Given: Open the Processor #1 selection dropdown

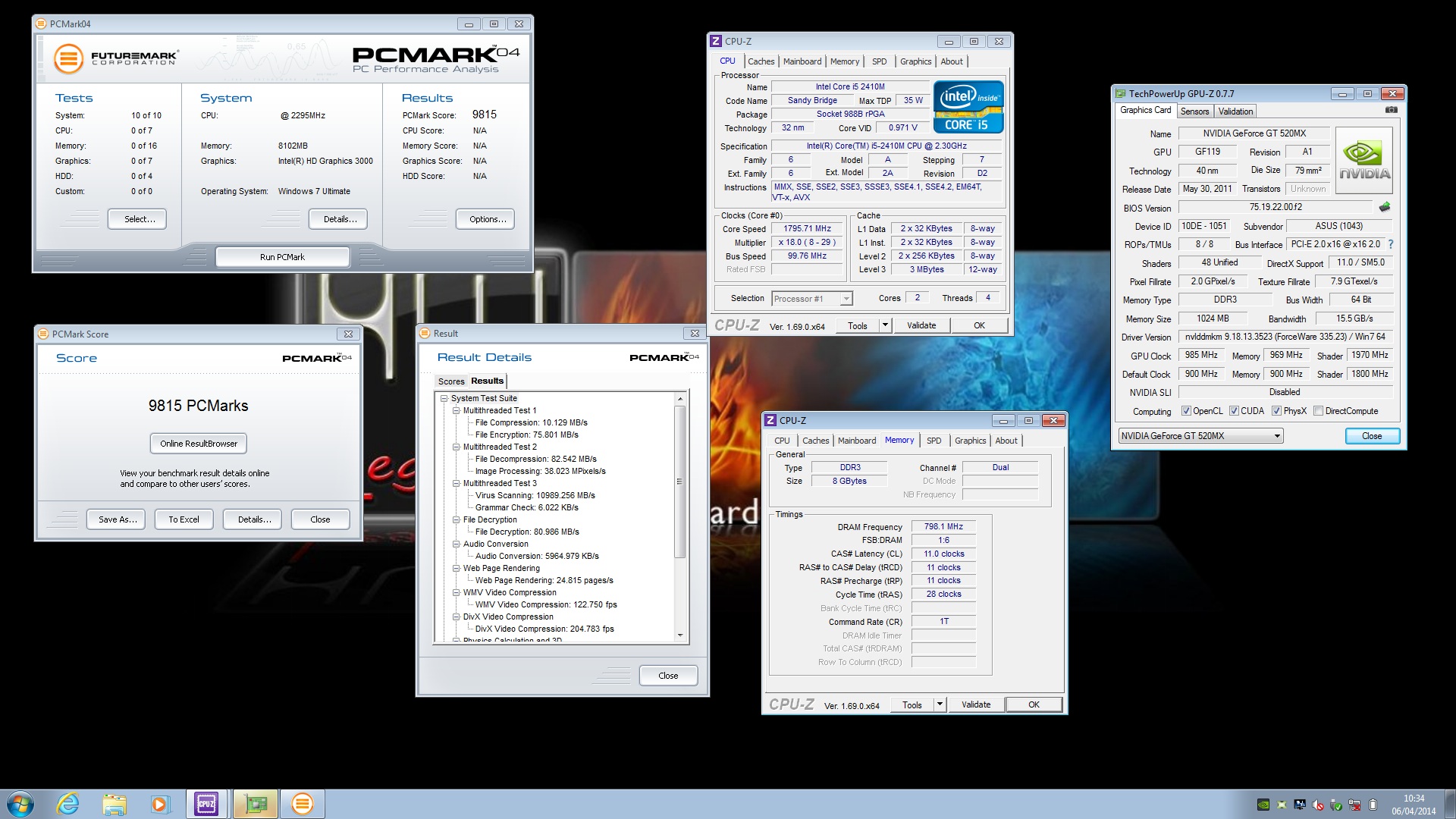Looking at the screenshot, I should pos(812,299).
